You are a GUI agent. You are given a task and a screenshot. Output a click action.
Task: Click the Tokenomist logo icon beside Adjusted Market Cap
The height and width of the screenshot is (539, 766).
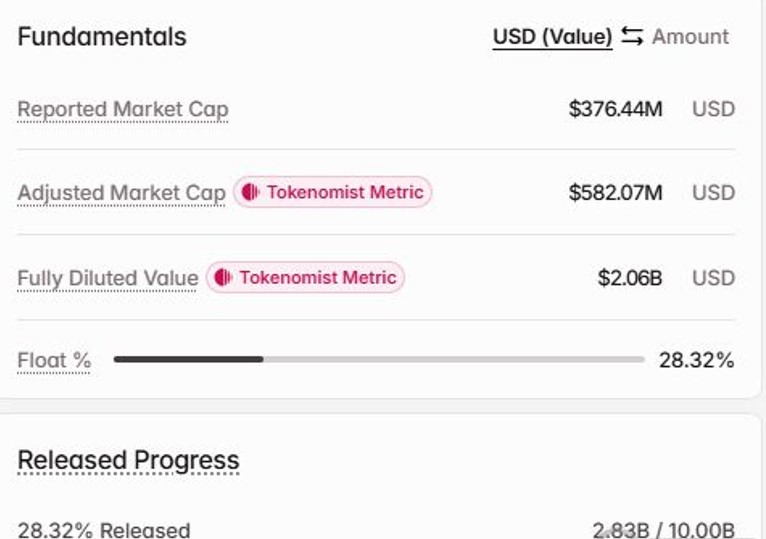[x=250, y=192]
